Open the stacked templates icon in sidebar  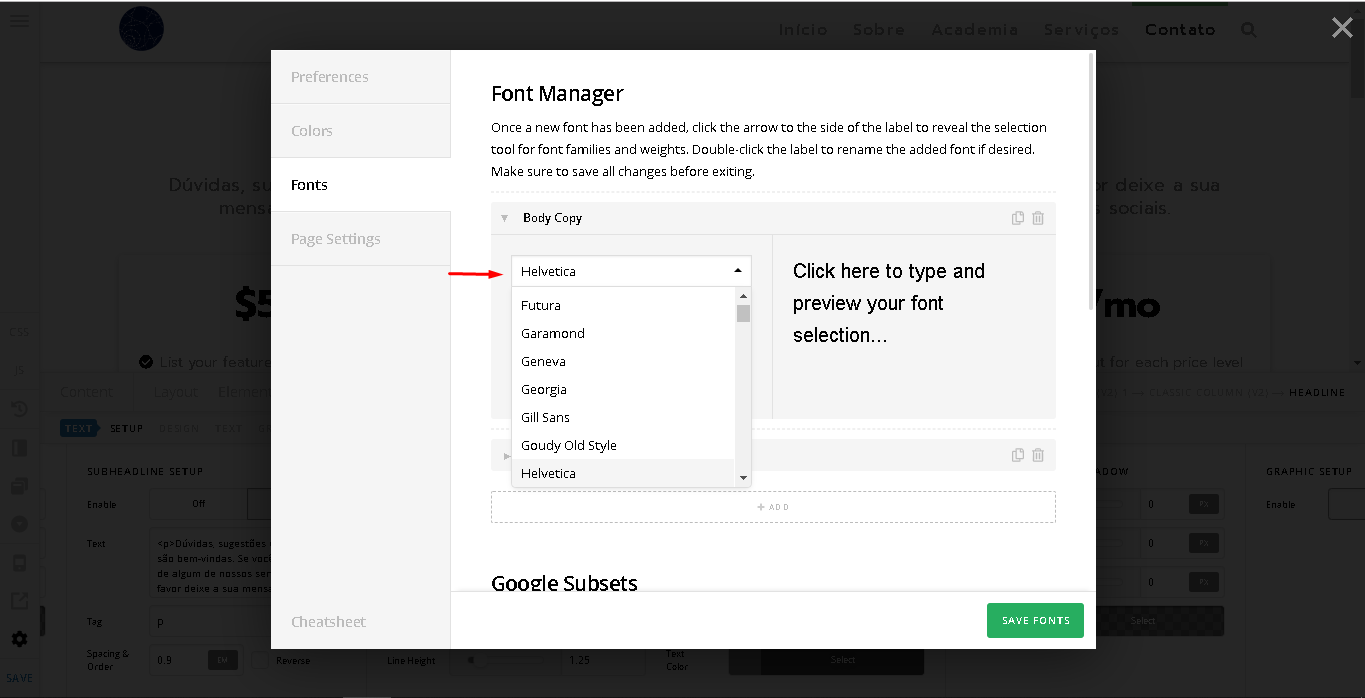pos(19,486)
